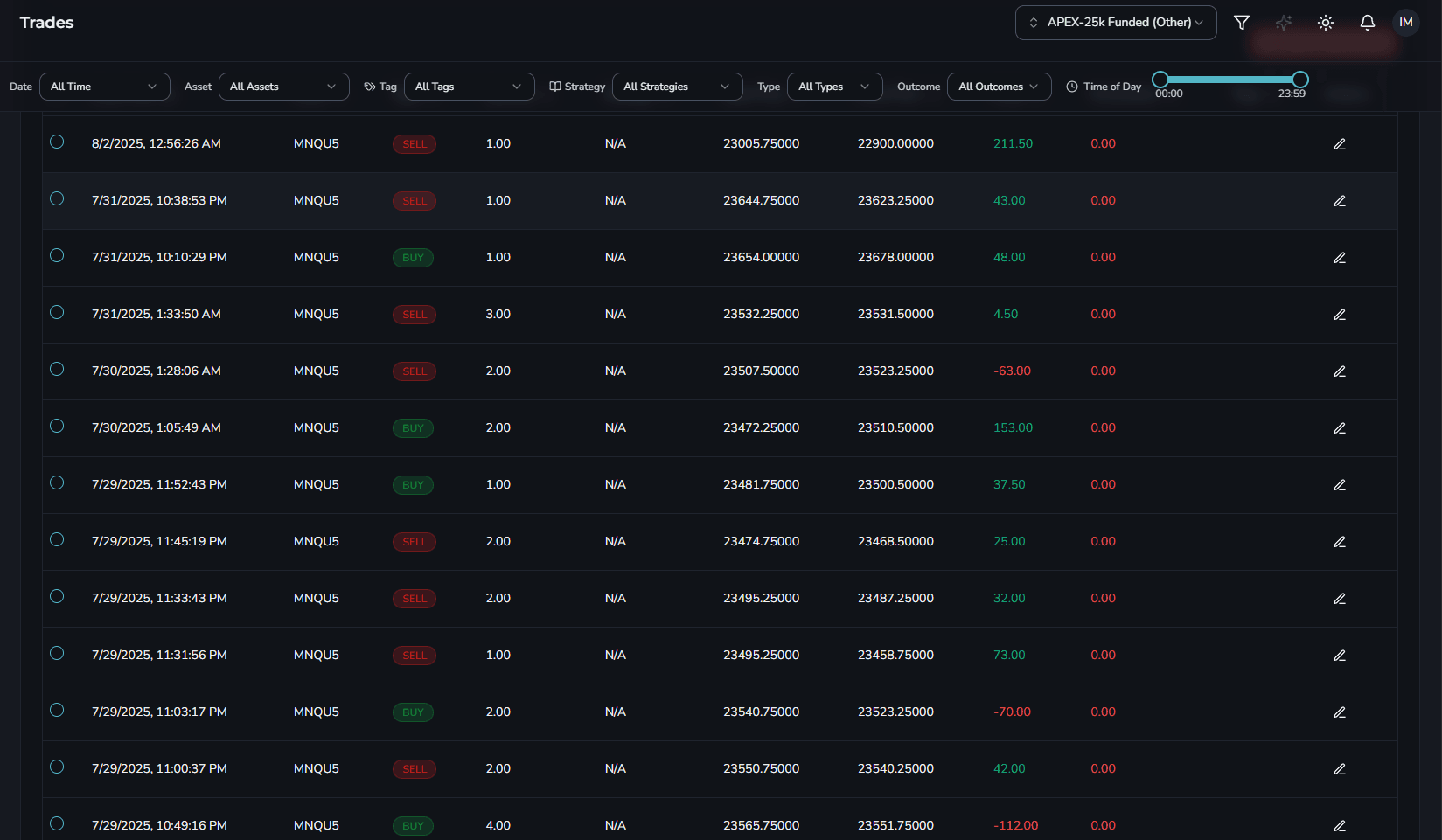This screenshot has height=840, width=1442.
Task: Open the APEX-25k Funded account selector
Action: pos(1115,23)
